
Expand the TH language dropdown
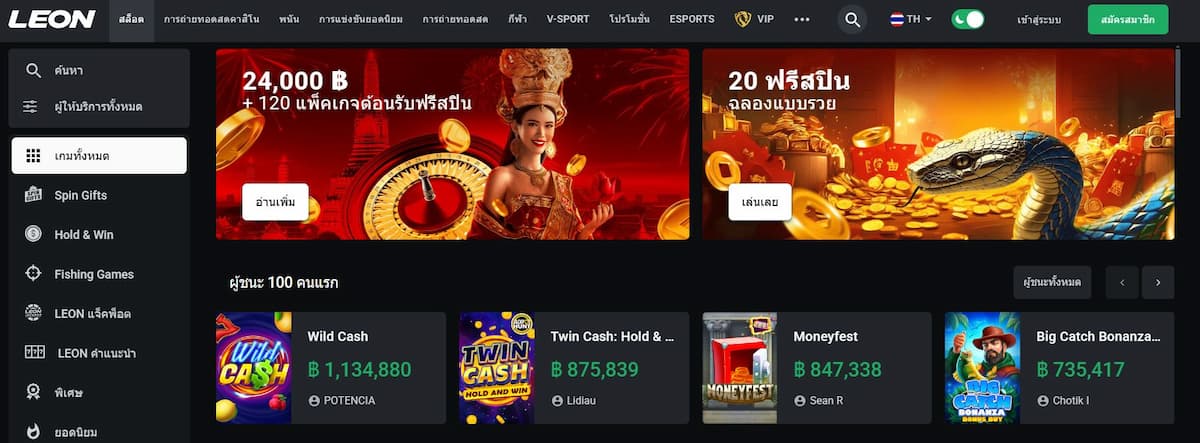click(x=910, y=19)
